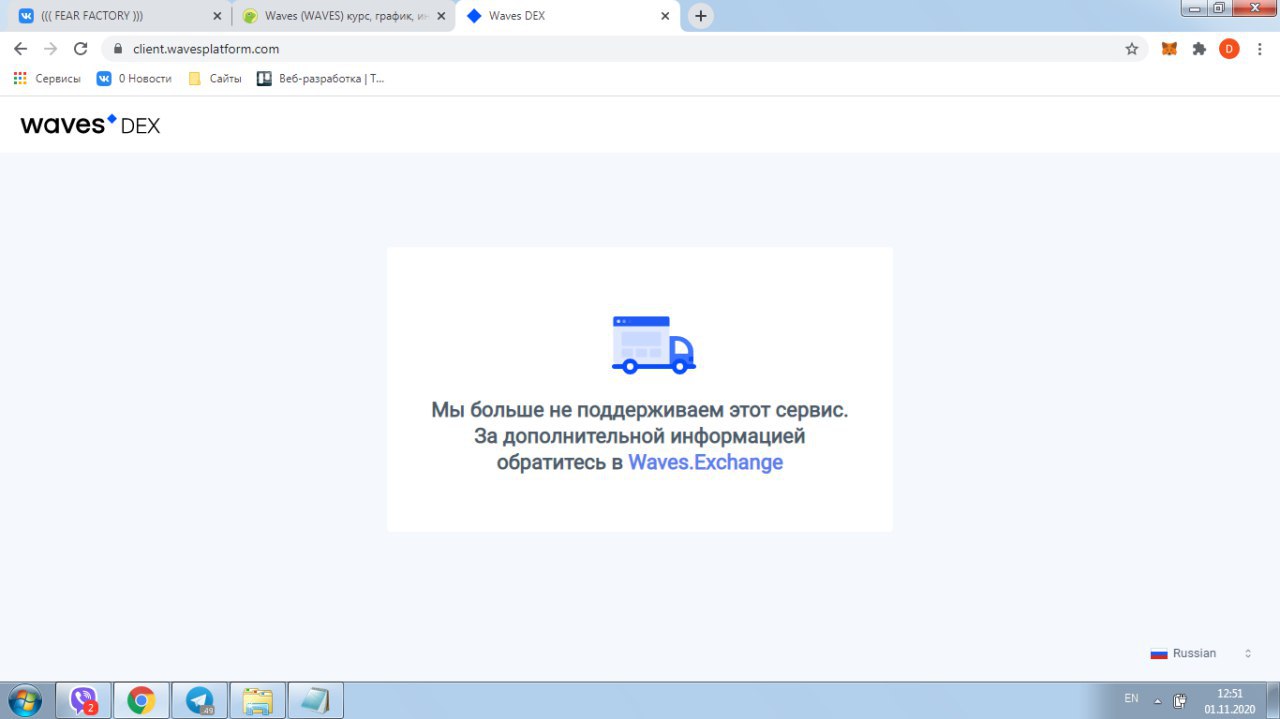Open the Веб-разработка bookmark
The image size is (1280, 719).
click(321, 78)
